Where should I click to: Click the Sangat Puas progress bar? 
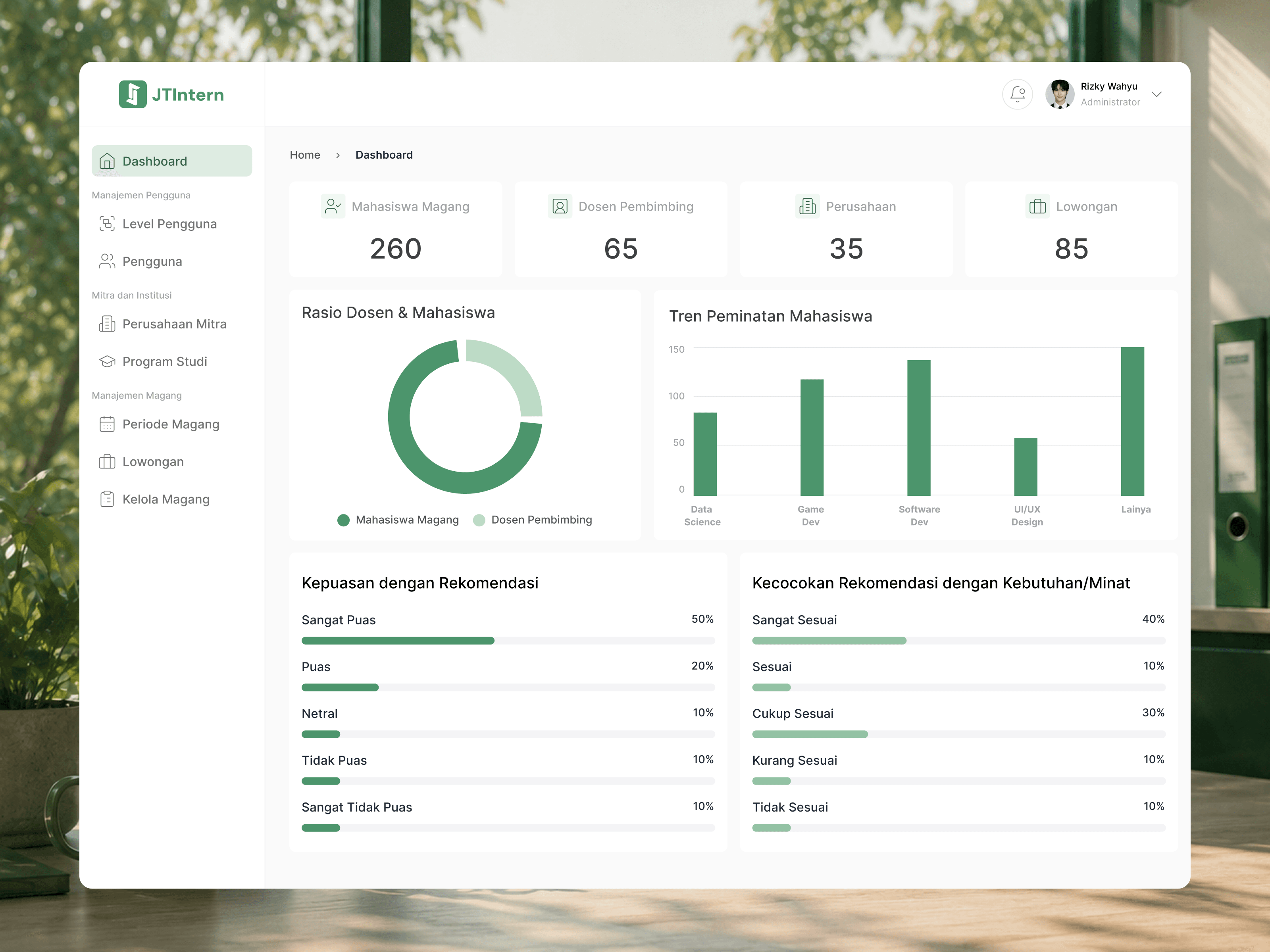click(508, 640)
